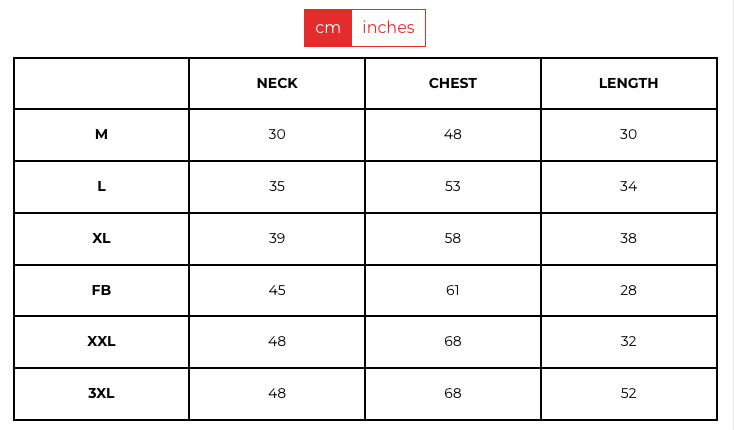Click the LENGTH column header
Screen dimensions: 734x430
[628, 83]
